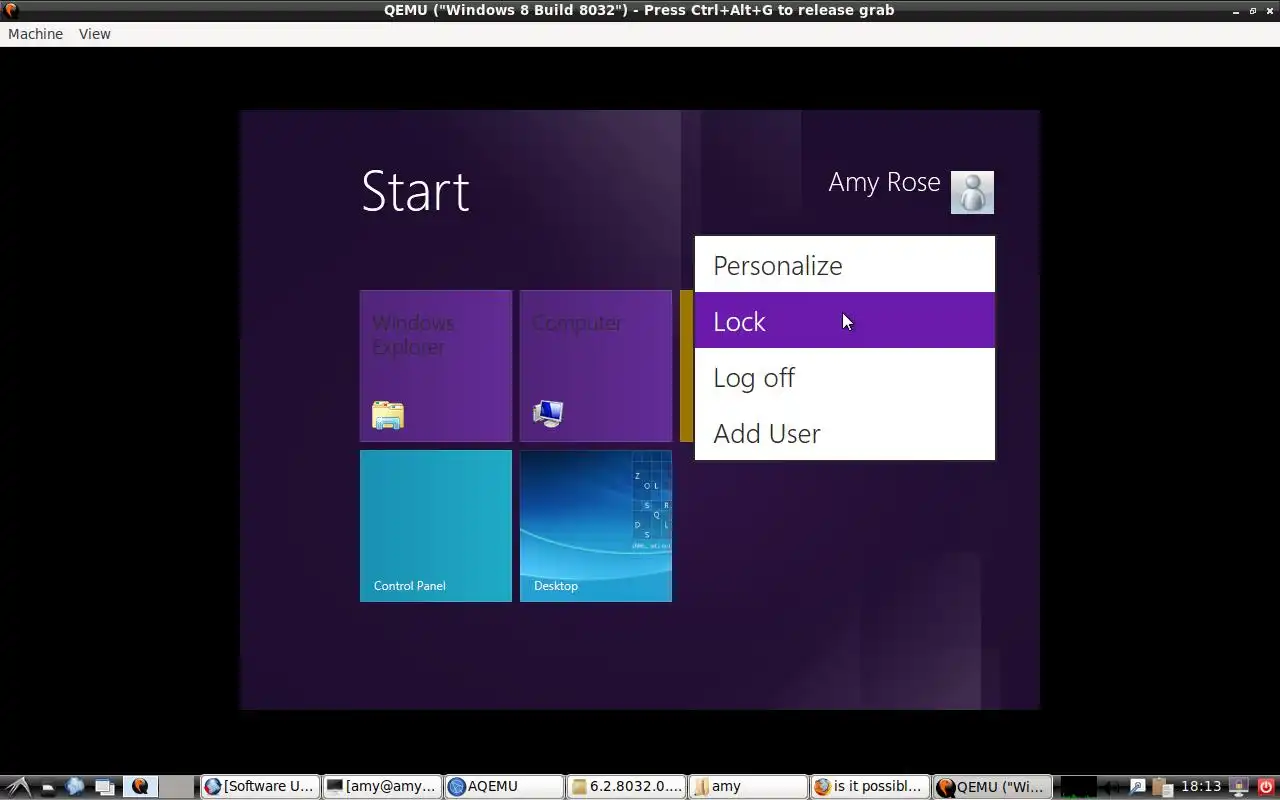Select Log off from the user menu
The width and height of the screenshot is (1280, 800).
[845, 377]
